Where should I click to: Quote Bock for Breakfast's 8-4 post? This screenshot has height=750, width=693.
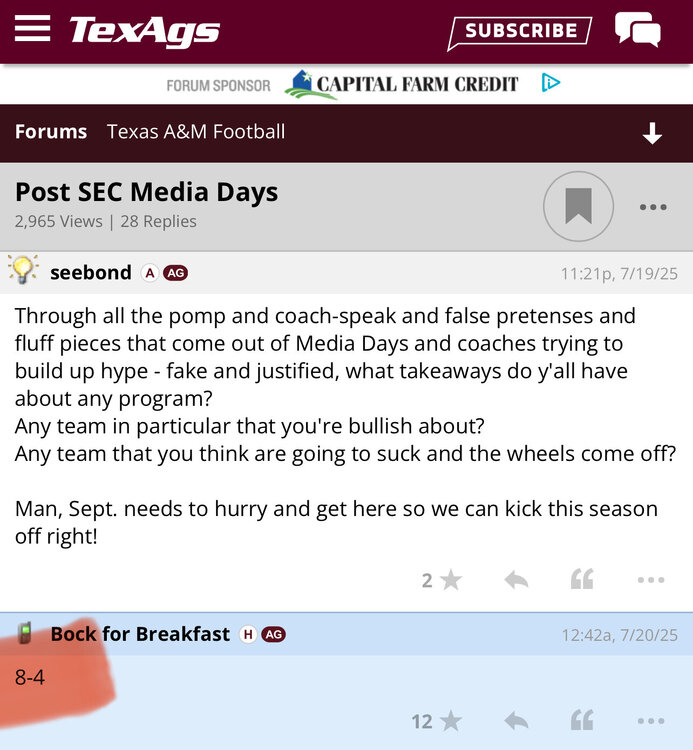point(582,721)
